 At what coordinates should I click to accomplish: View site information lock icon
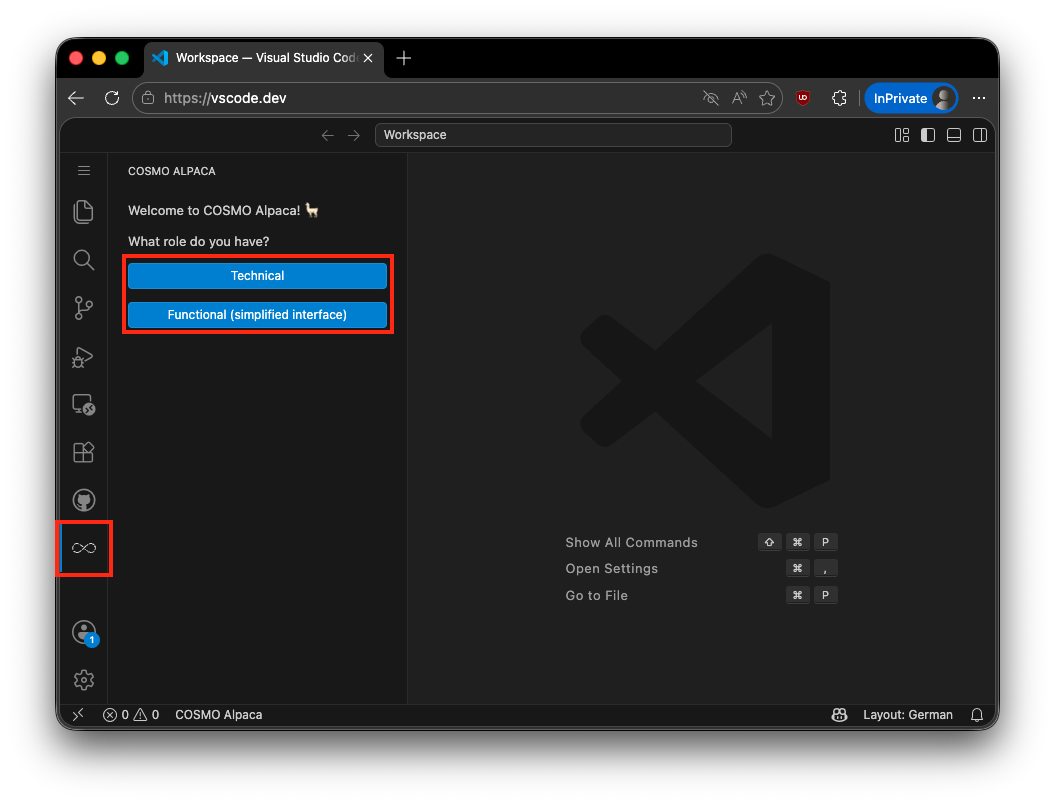click(148, 98)
